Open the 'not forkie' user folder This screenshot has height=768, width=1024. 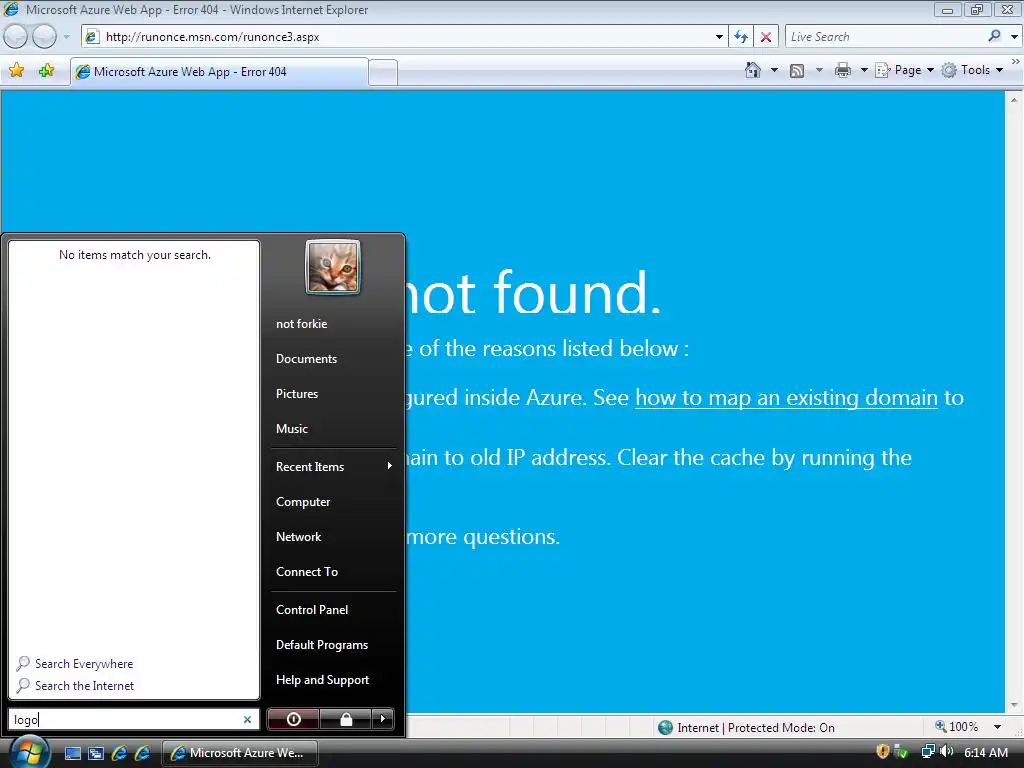click(301, 324)
